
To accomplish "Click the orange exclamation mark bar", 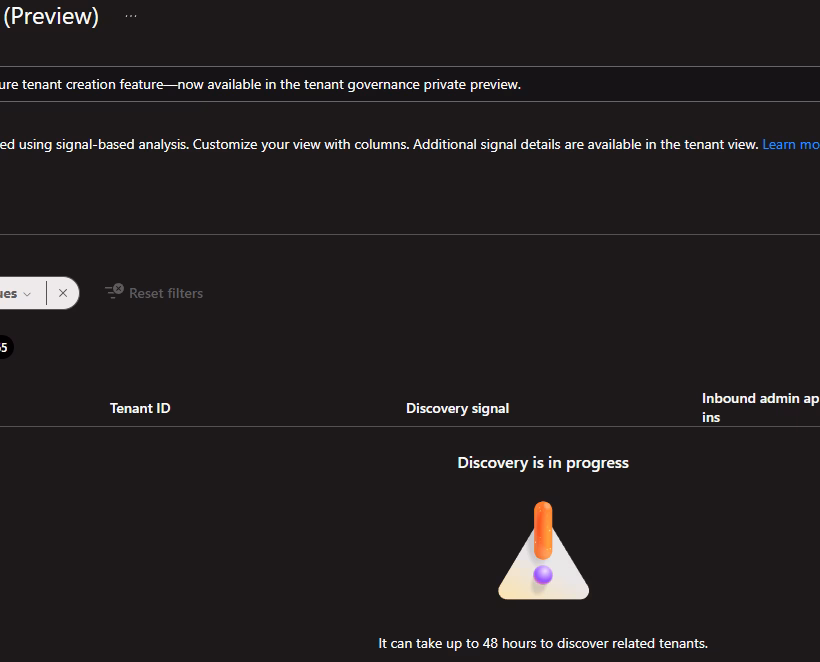I will pos(543,530).
